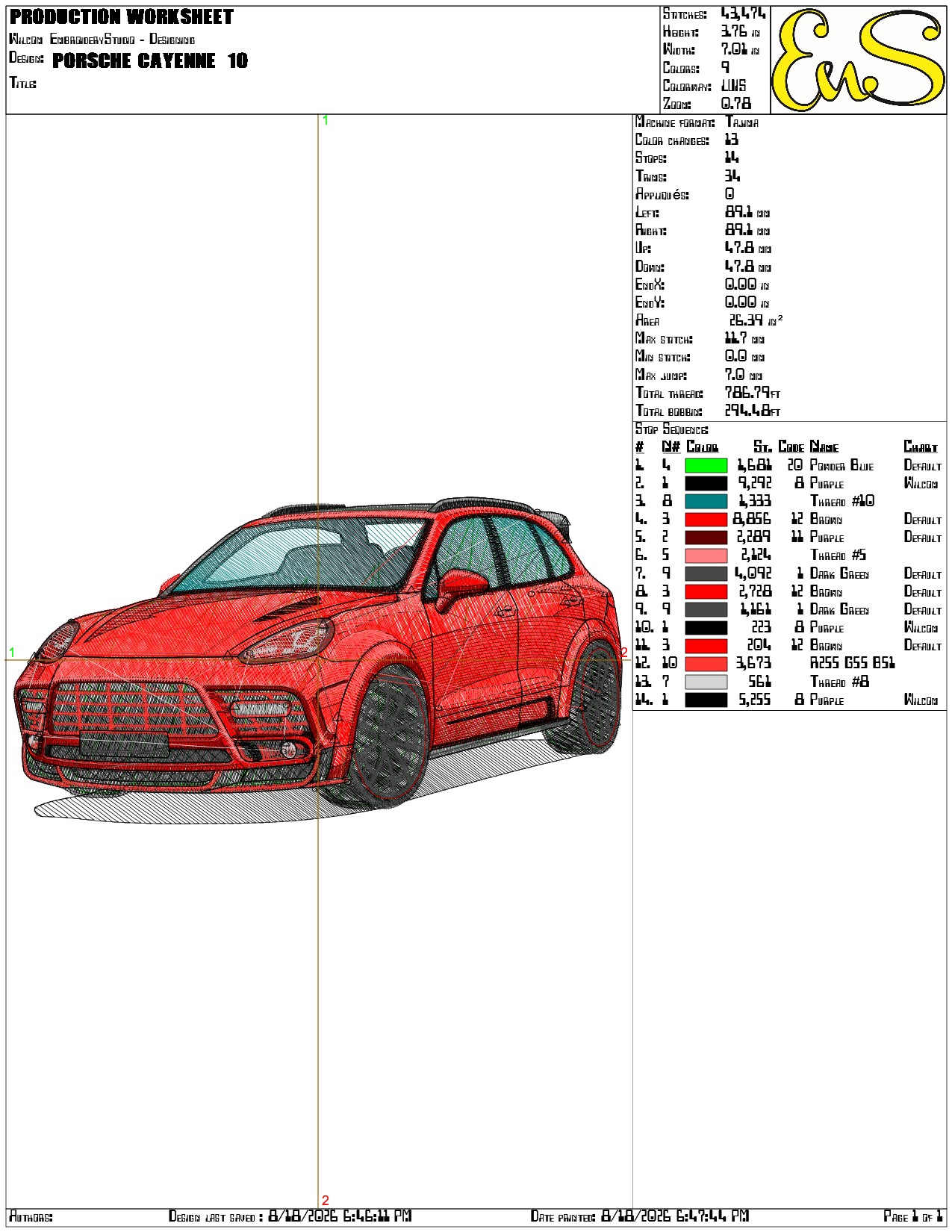
Task: Click the stitch count 3,673 in row 12
Action: click(x=753, y=664)
